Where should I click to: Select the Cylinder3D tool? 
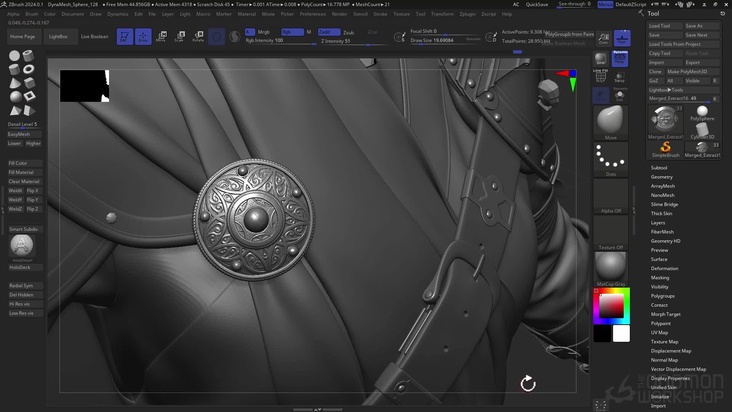tap(702, 131)
